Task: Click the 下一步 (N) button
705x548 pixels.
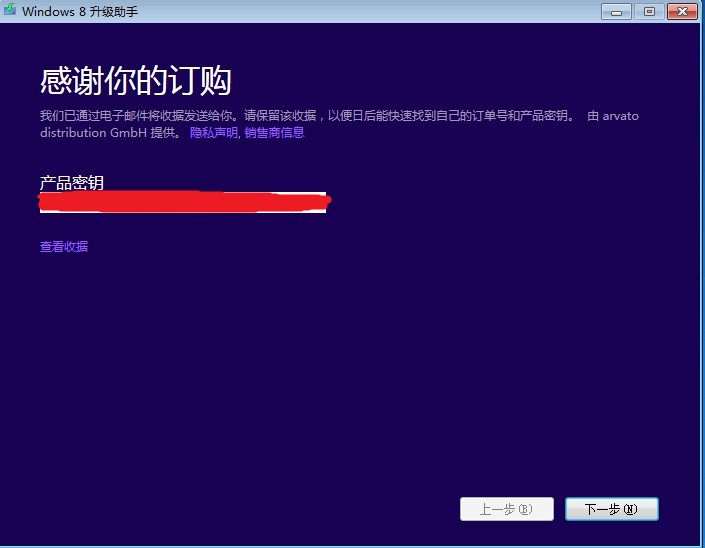Action: pos(611,509)
